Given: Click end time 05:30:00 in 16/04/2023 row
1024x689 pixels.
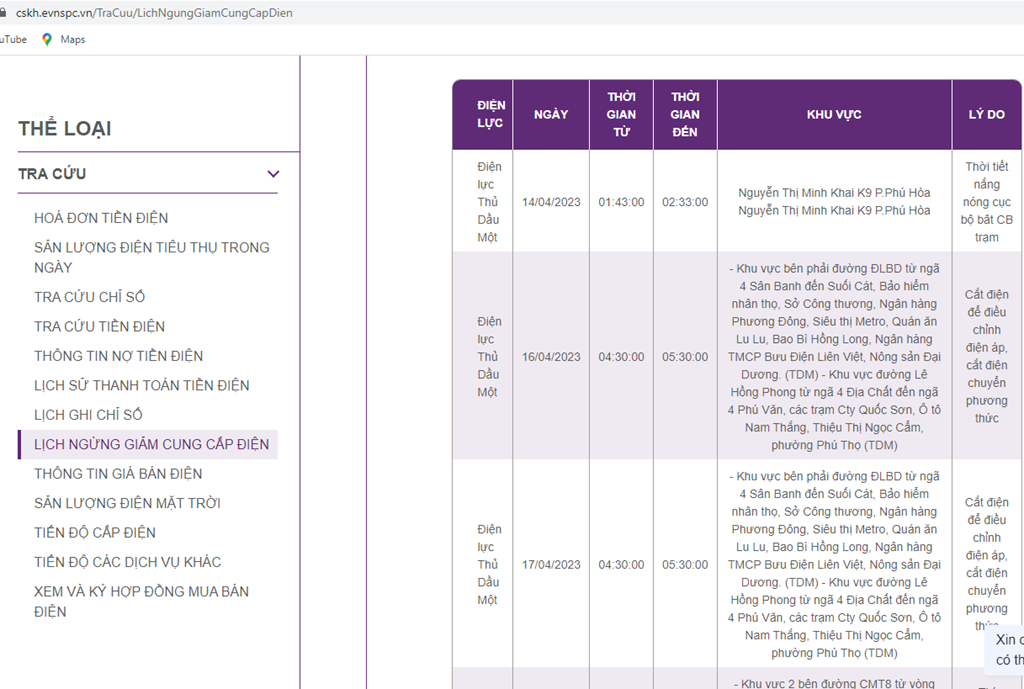Looking at the screenshot, I should click(685, 357).
